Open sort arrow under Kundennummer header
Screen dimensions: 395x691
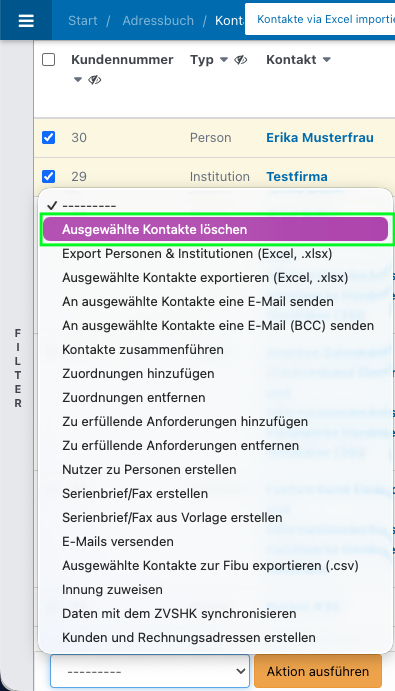(78, 80)
